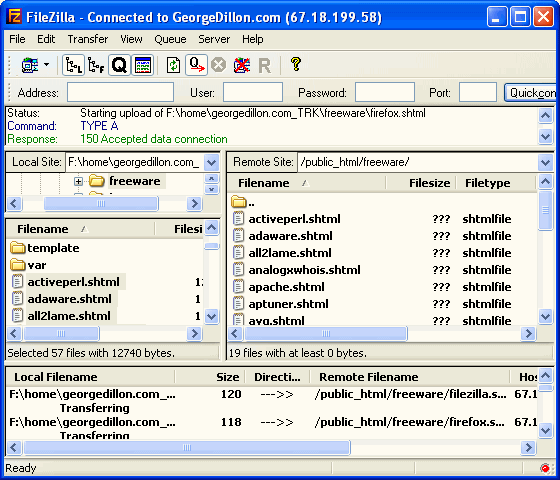
Task: Click into the Password input field
Action: click(385, 92)
